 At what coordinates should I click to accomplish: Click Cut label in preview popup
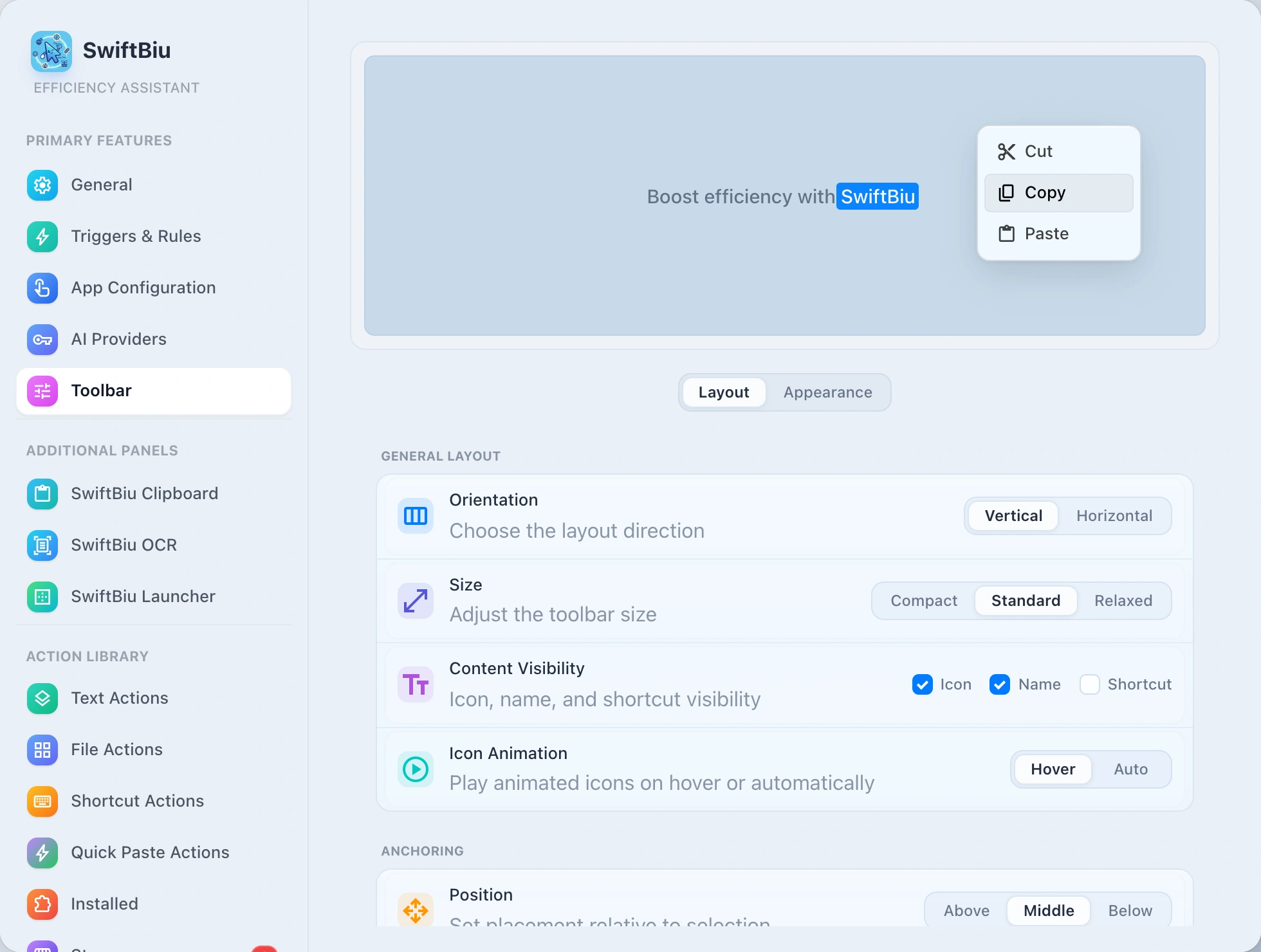coord(1038,152)
